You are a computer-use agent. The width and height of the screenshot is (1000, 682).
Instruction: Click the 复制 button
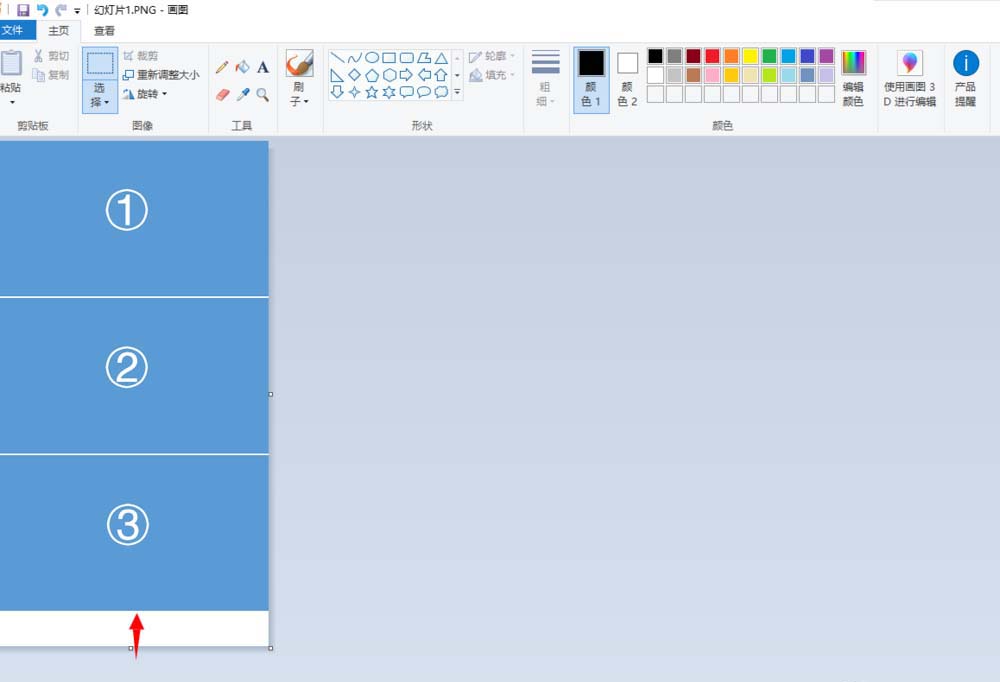pyautogui.click(x=51, y=75)
